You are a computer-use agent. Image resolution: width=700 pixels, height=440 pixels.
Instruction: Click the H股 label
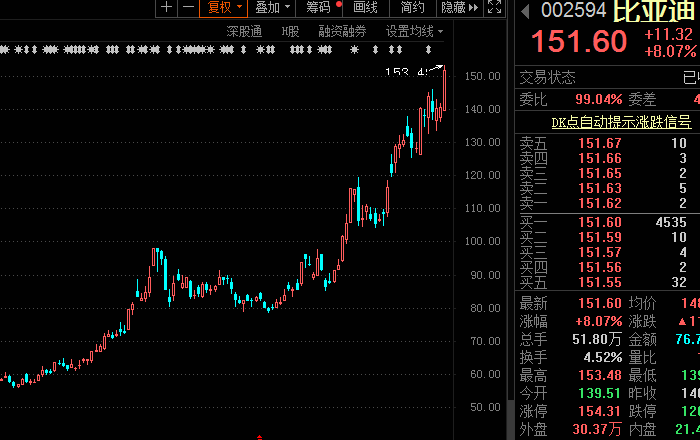[290, 31]
